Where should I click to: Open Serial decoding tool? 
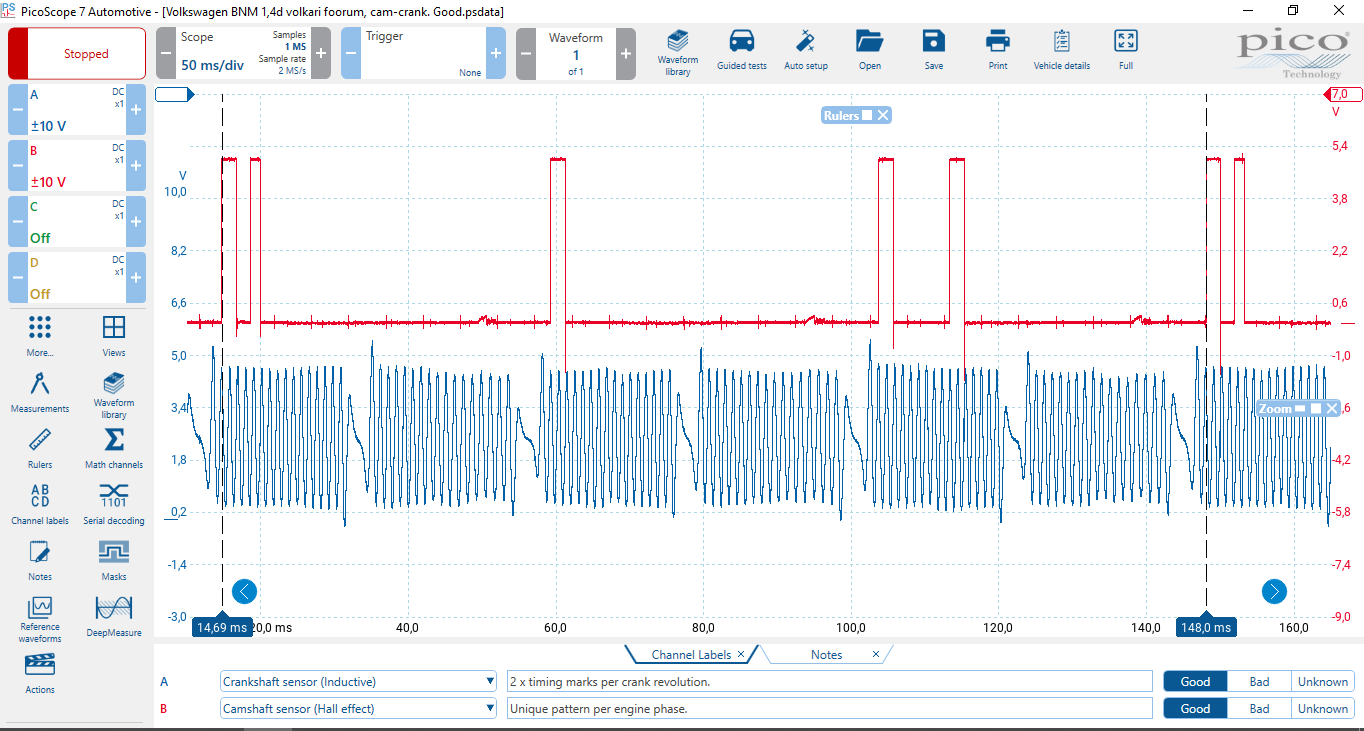tap(114, 504)
